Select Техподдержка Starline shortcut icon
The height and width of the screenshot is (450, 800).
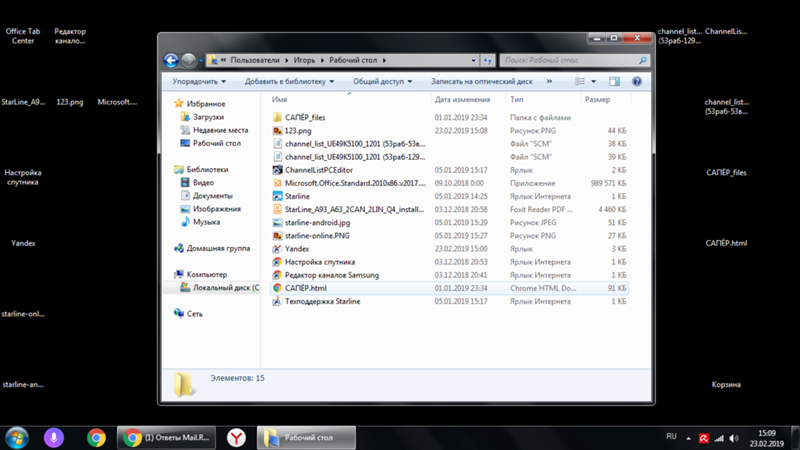(x=277, y=302)
